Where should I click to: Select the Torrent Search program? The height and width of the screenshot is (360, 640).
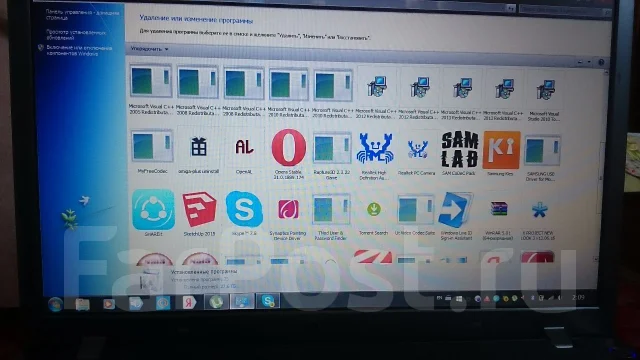[x=373, y=209]
